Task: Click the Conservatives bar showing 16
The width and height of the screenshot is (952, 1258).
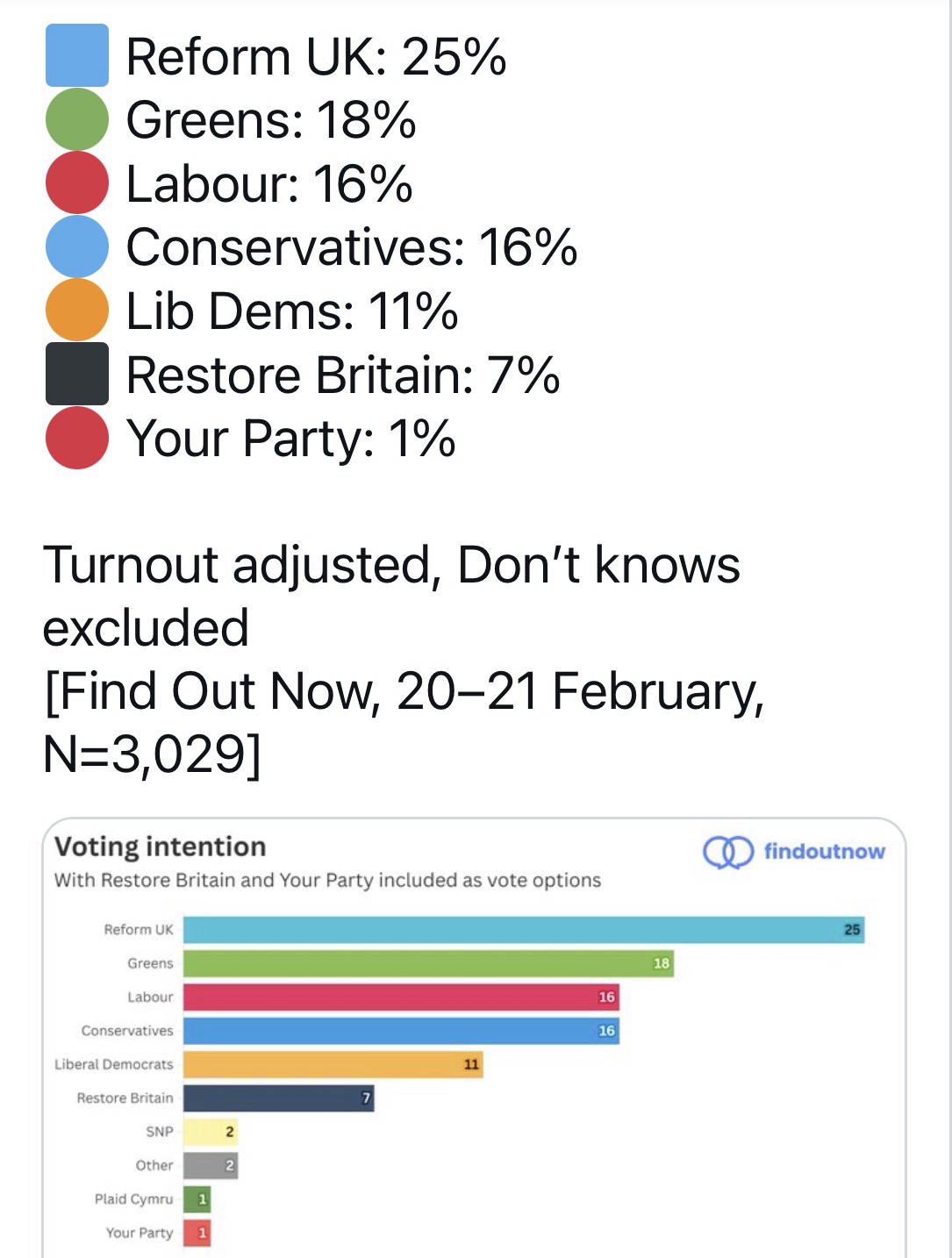Action: tap(401, 1031)
